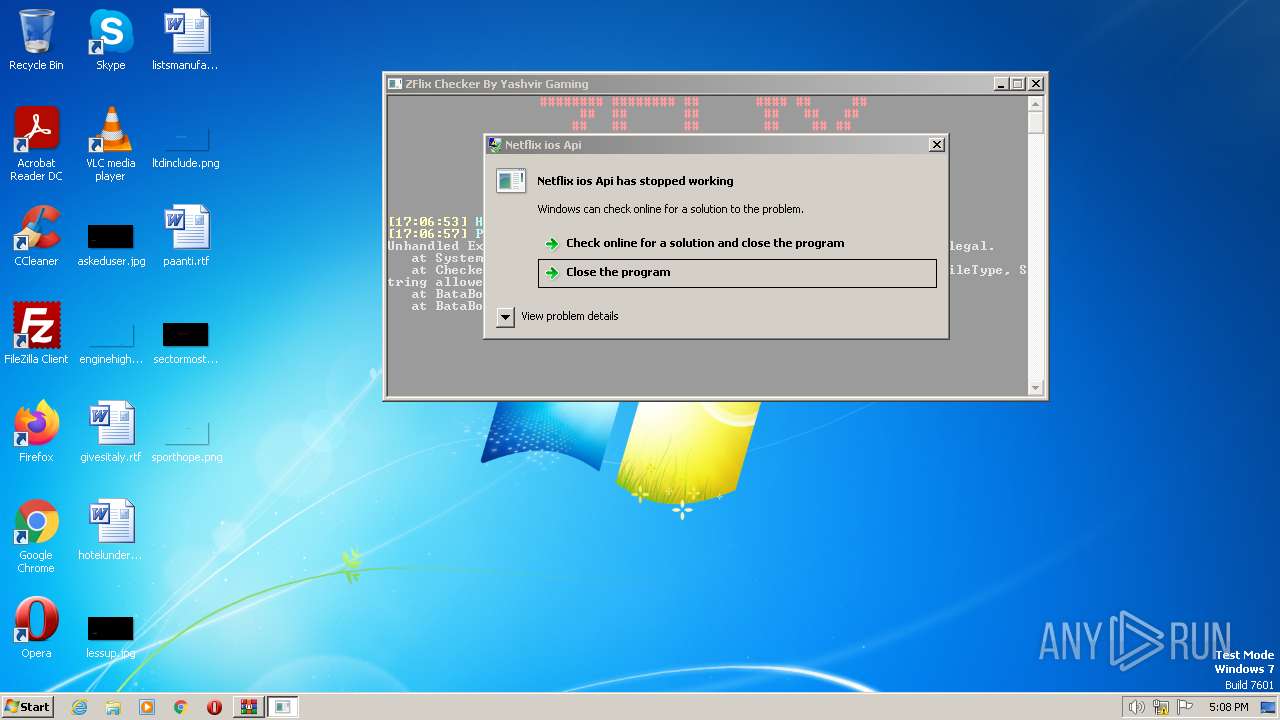The image size is (1280, 720).
Task: Click Opera icon in taskbar
Action: click(x=214, y=707)
